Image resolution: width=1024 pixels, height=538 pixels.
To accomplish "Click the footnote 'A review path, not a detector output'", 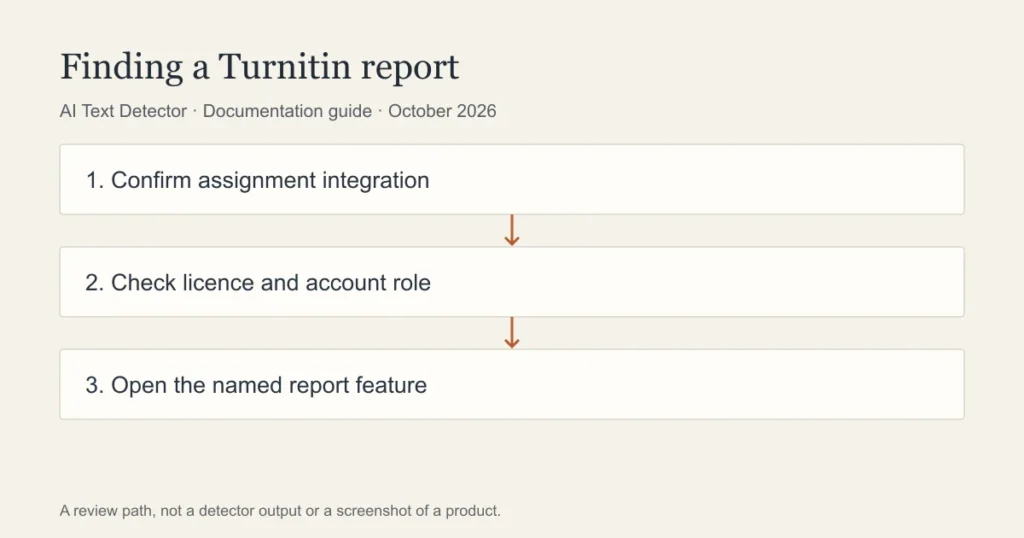I will pos(280,511).
